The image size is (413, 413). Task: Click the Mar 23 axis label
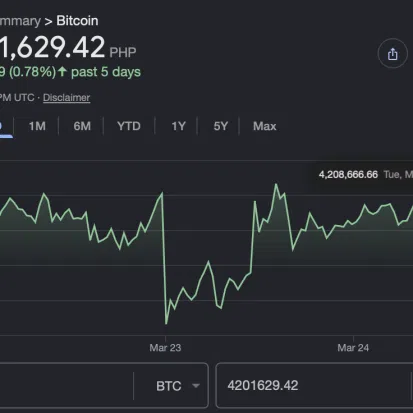pyautogui.click(x=165, y=348)
